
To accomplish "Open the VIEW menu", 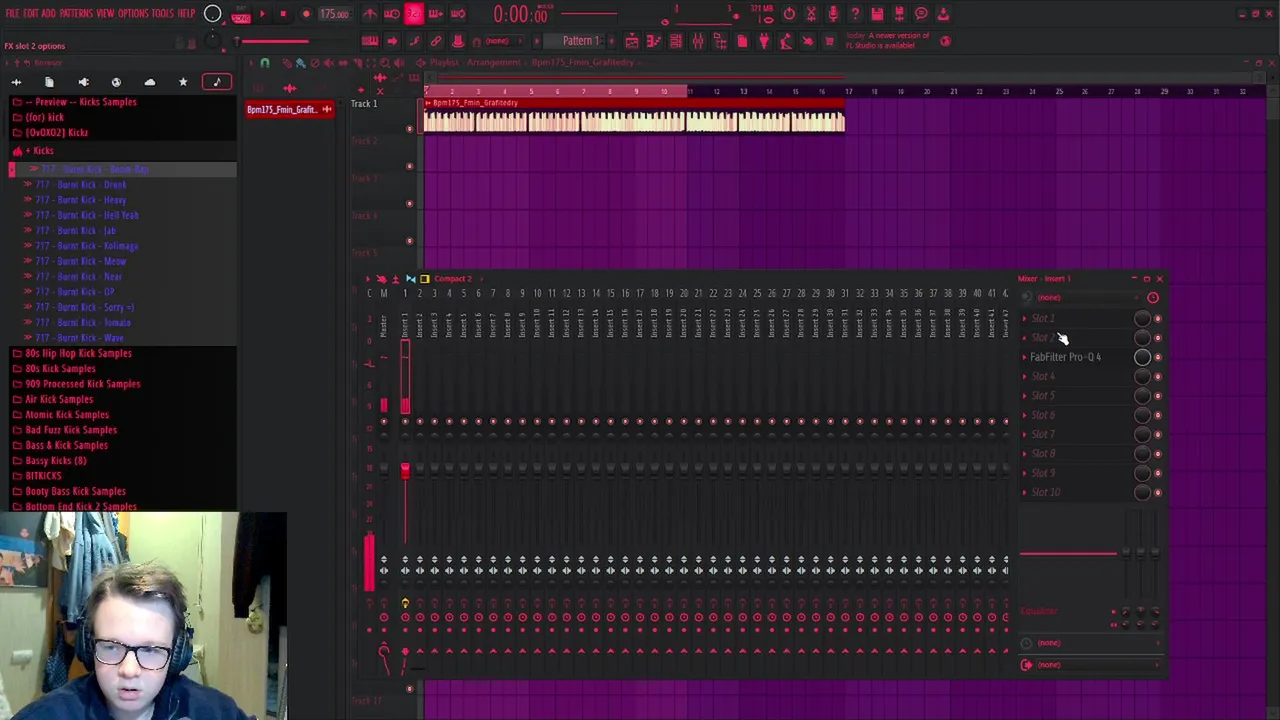I will [x=105, y=13].
